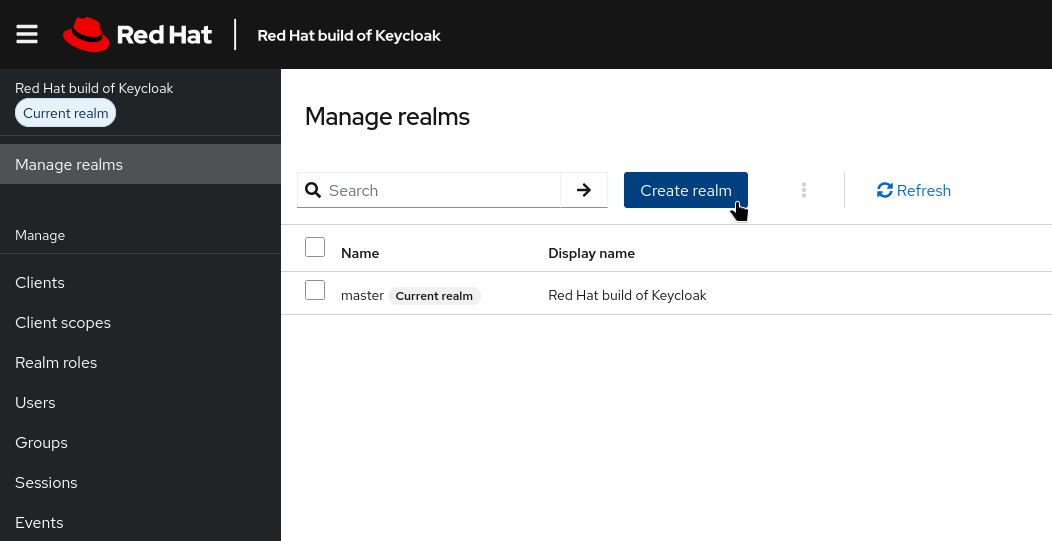Click the search arrow submit button
1052x541 pixels.
click(584, 190)
